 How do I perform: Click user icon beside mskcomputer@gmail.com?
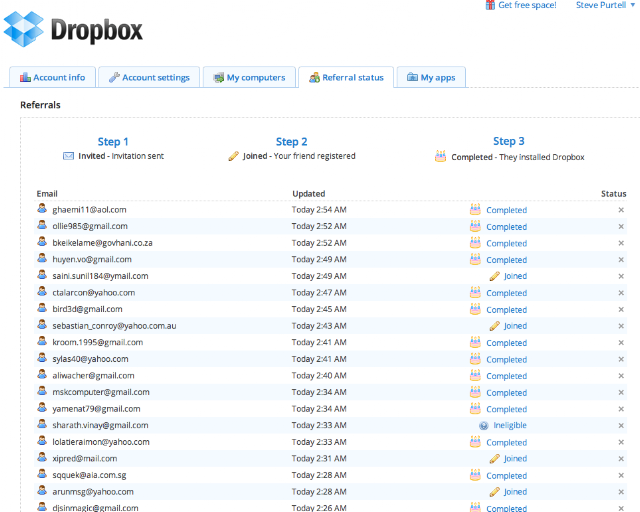42,391
